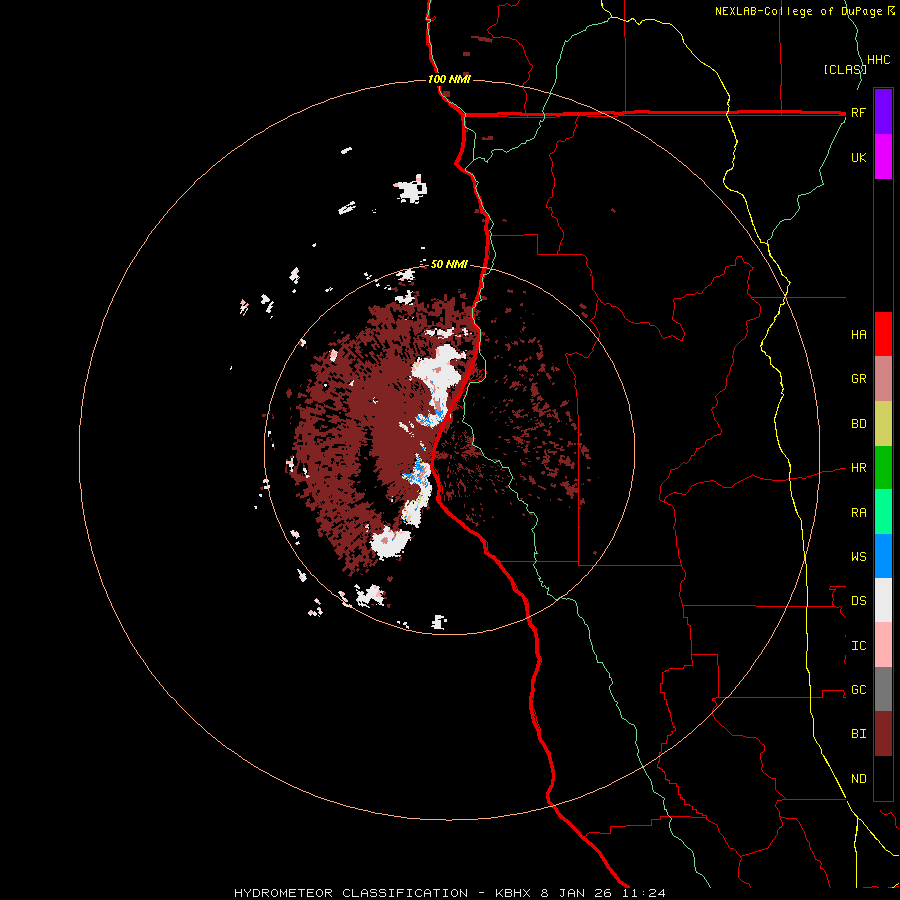This screenshot has width=900, height=900.
Task: Click the RA light green swatch
Action: (x=883, y=512)
